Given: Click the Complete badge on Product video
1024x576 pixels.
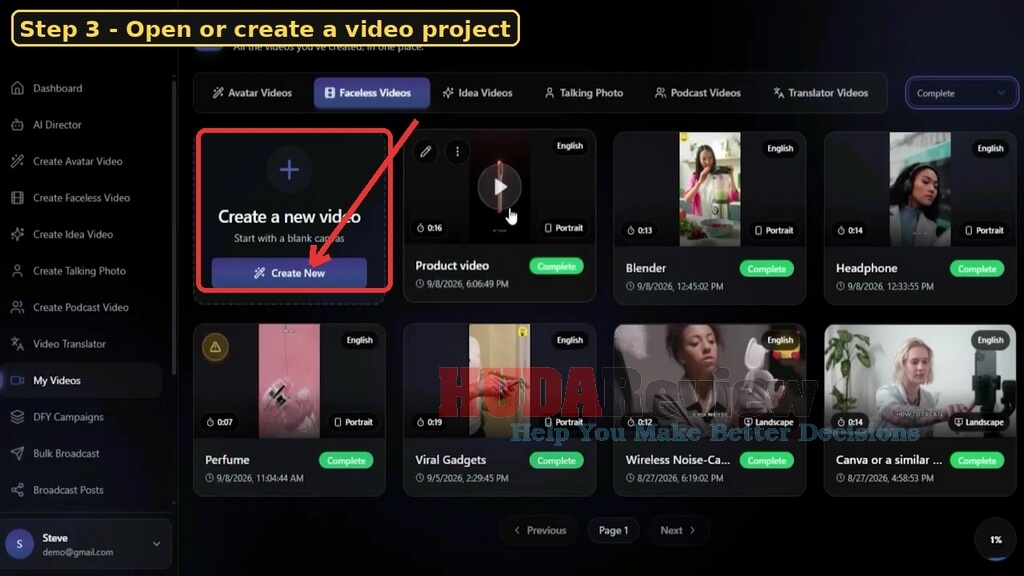Looking at the screenshot, I should point(556,266).
